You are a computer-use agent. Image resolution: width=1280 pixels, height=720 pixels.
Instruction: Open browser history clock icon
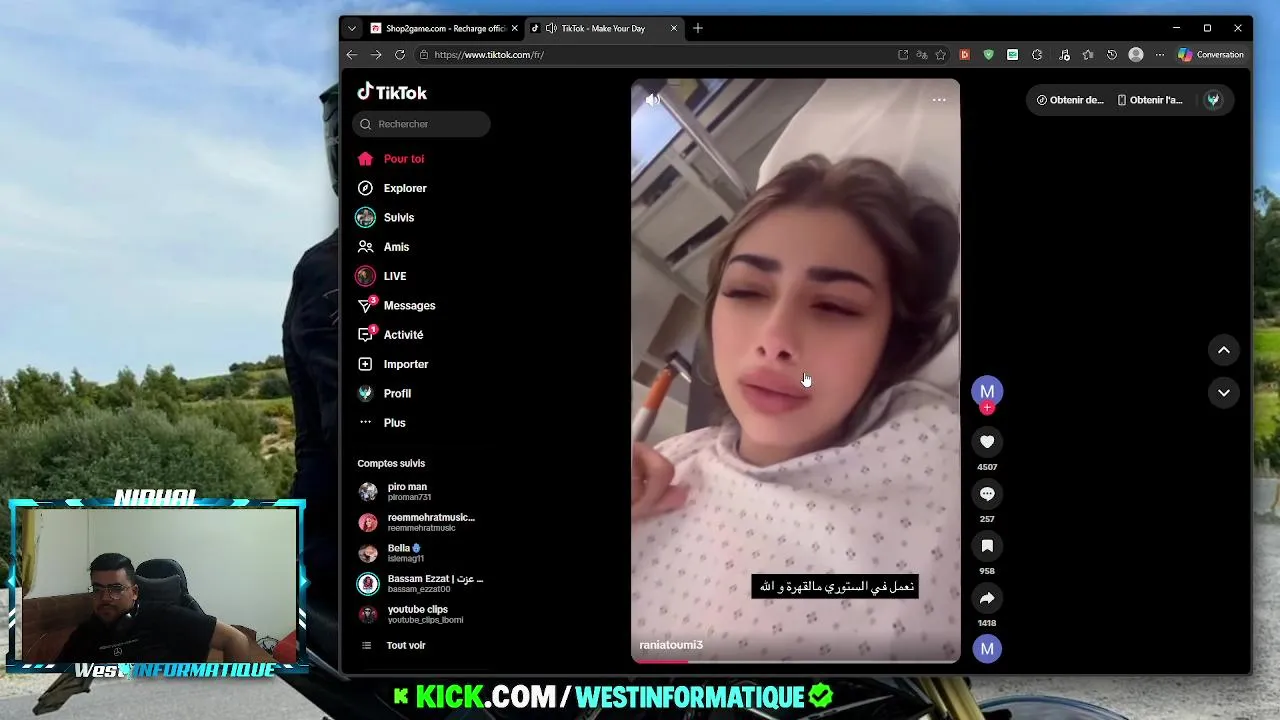pos(1112,55)
